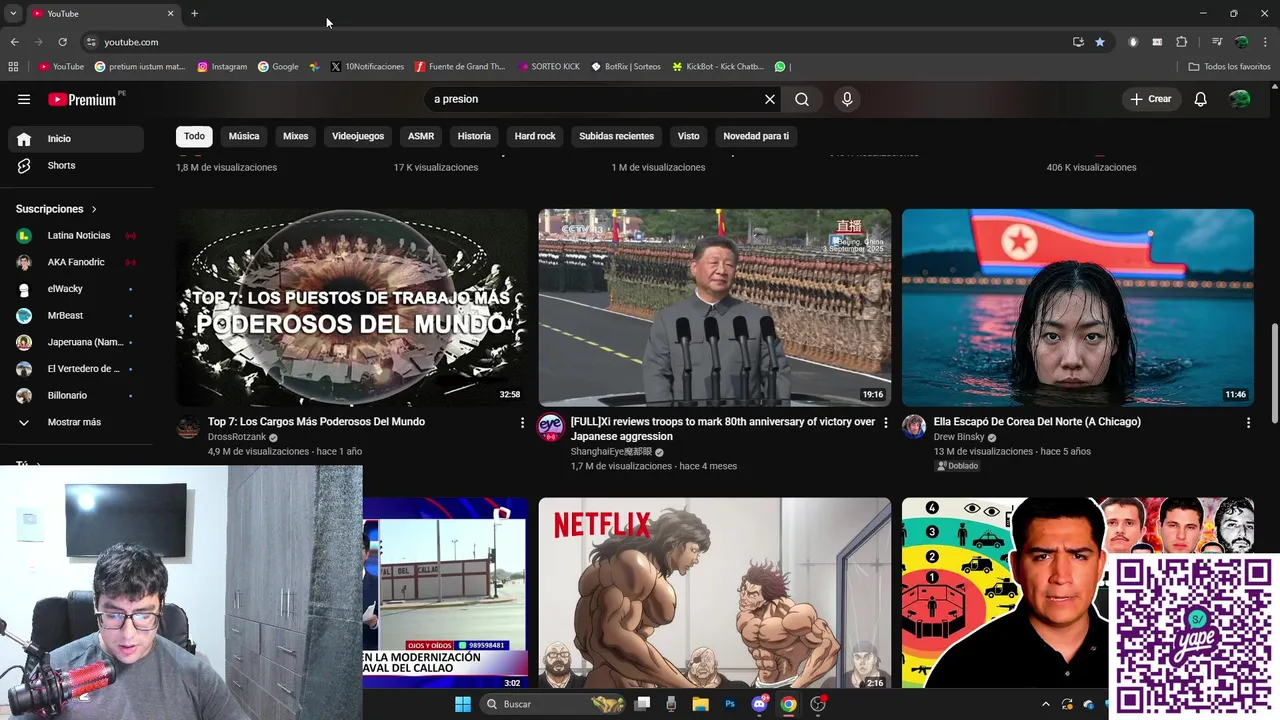
Task: Open the elWacky subscription
Action: tap(78, 289)
